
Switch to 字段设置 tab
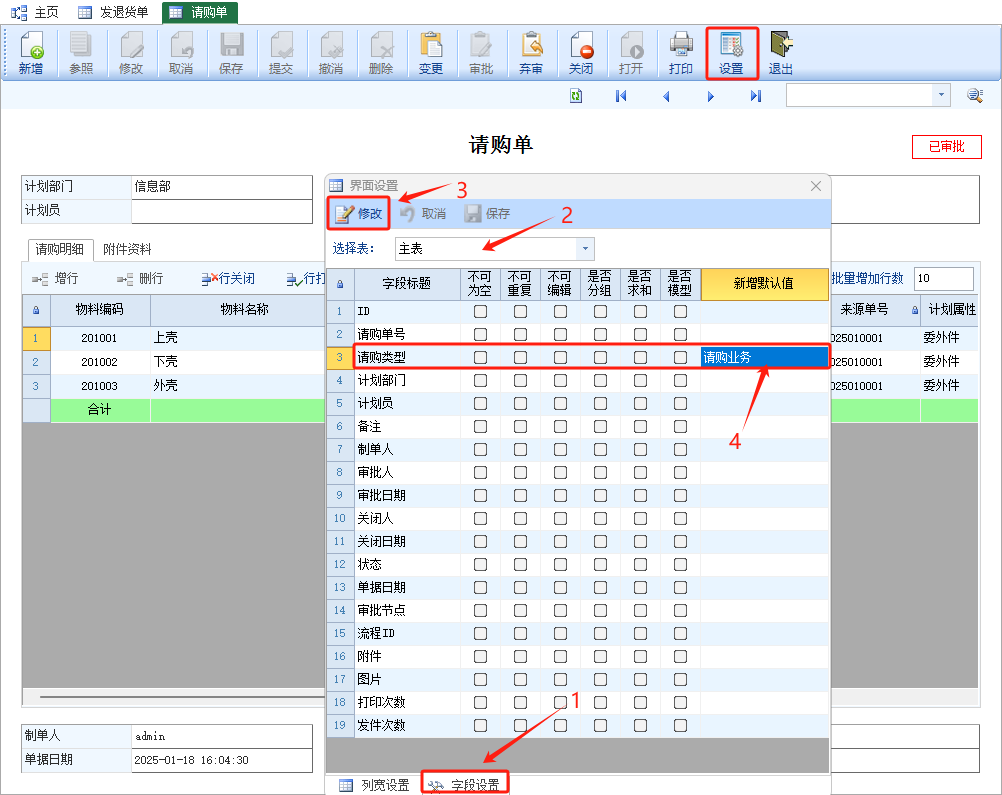pyautogui.click(x=465, y=785)
